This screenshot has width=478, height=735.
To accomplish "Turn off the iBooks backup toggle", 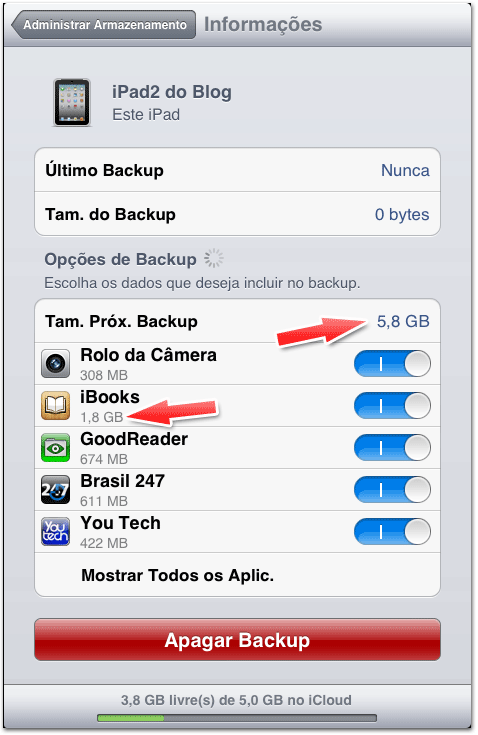I will click(x=392, y=405).
